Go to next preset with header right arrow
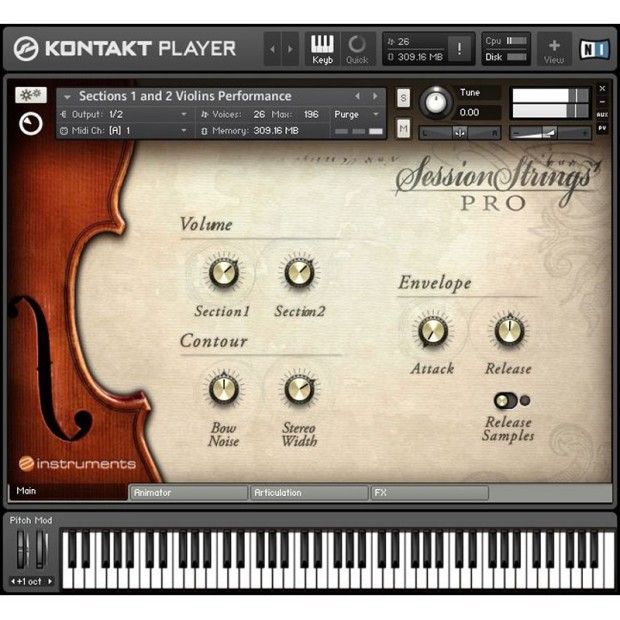This screenshot has height=620, width=620. click(290, 49)
